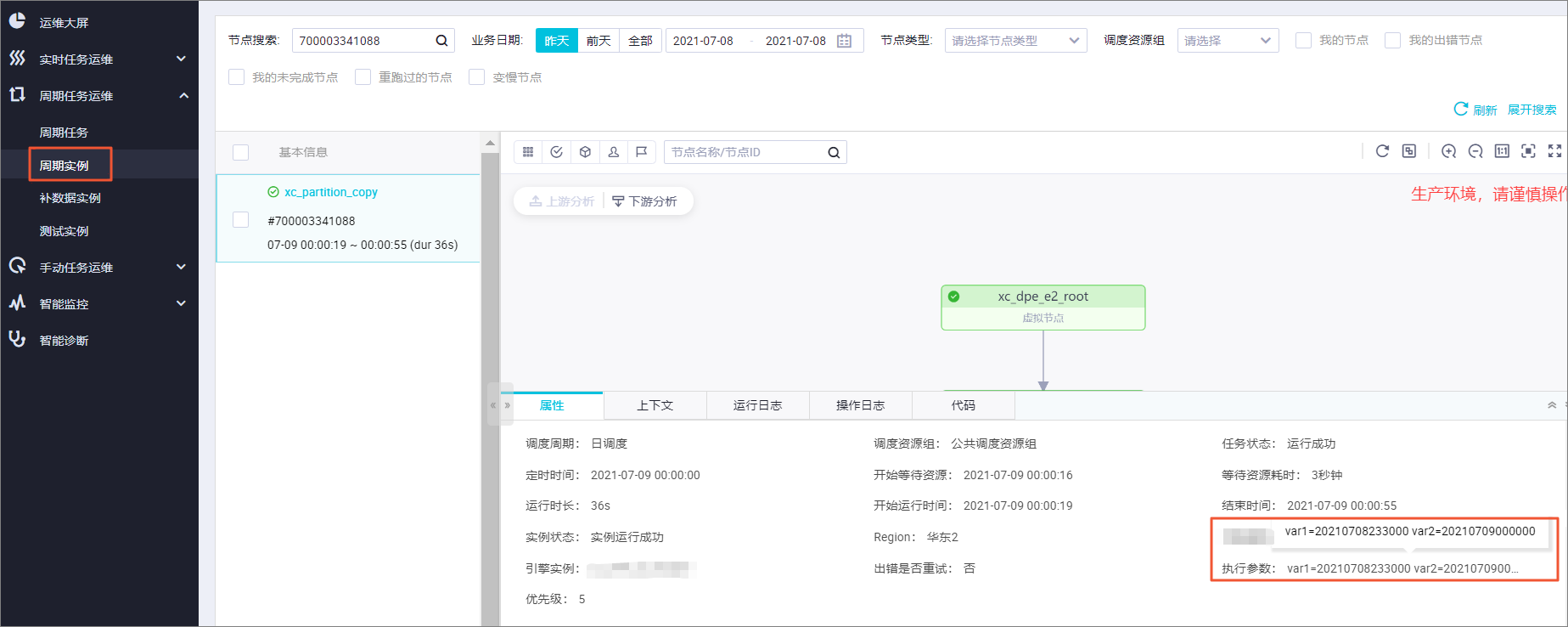The width and height of the screenshot is (1568, 627).
Task: Open the 运维大屏 dashboard icon
Action: point(17,21)
